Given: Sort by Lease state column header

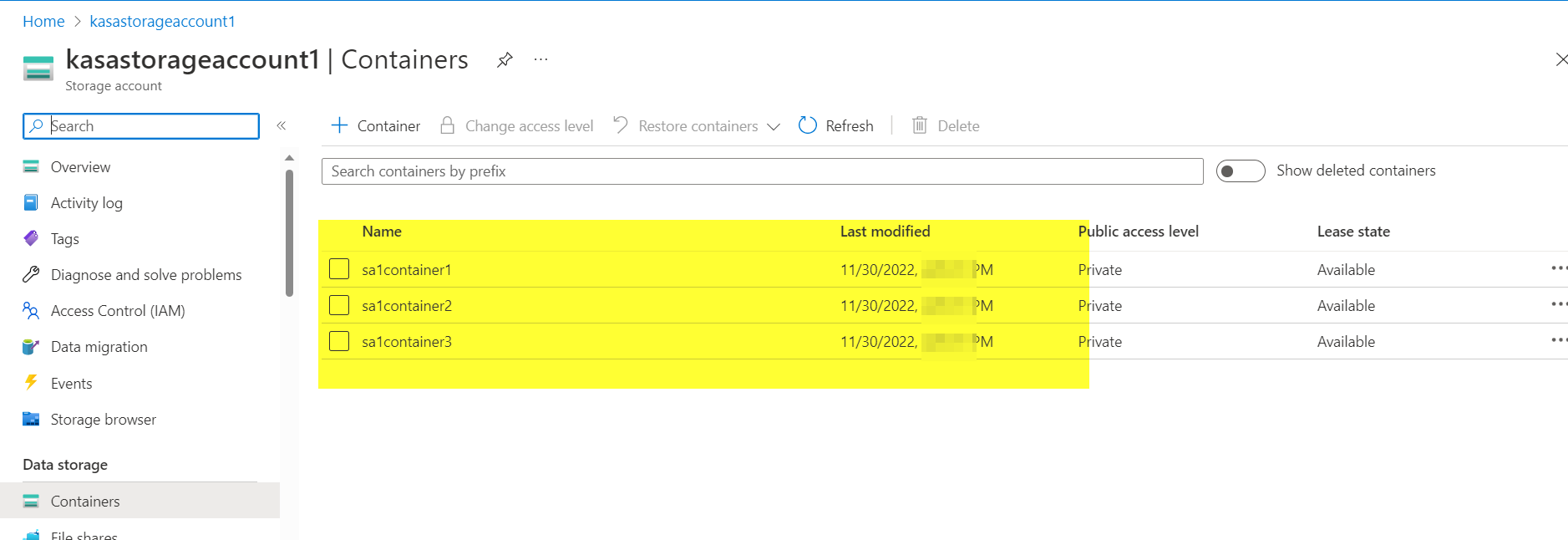Looking at the screenshot, I should 1353,232.
